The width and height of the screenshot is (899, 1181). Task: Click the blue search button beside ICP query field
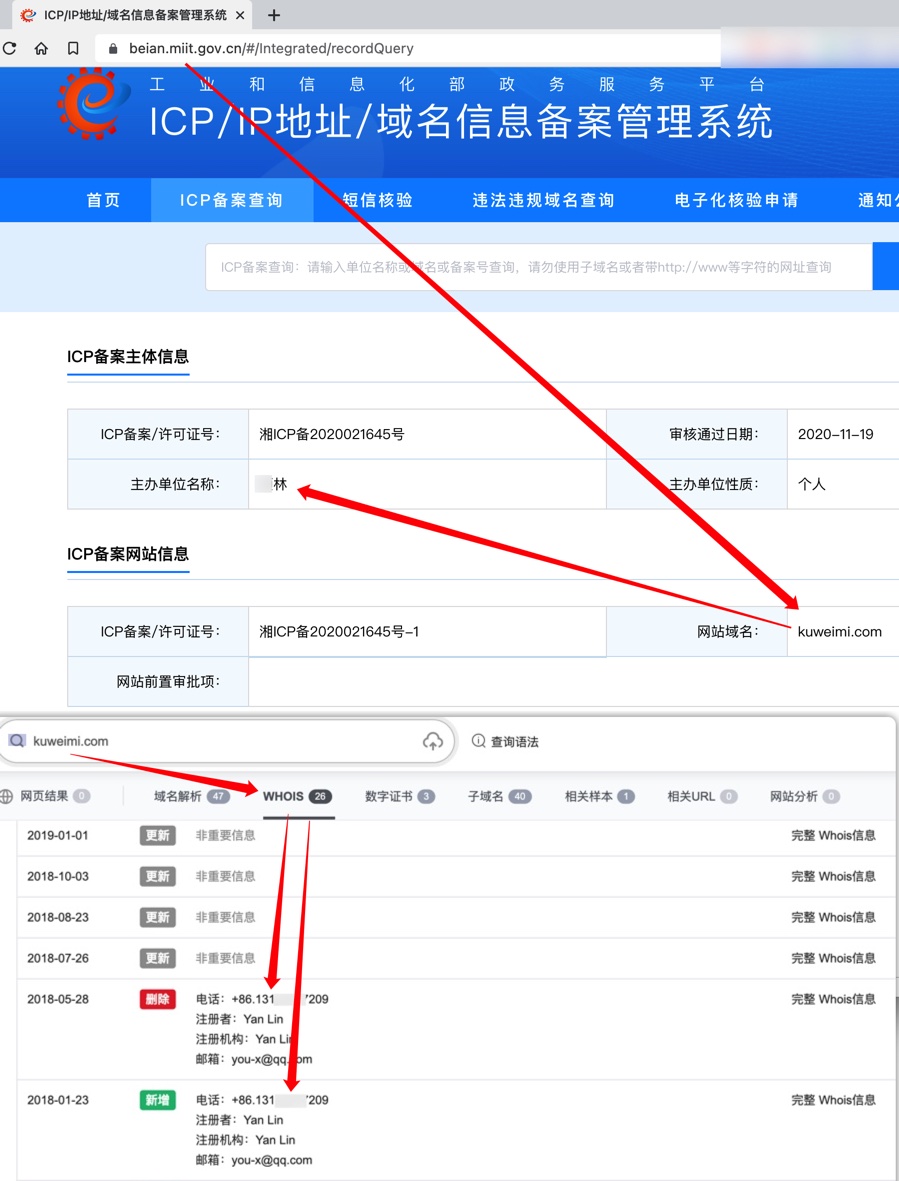(885, 267)
